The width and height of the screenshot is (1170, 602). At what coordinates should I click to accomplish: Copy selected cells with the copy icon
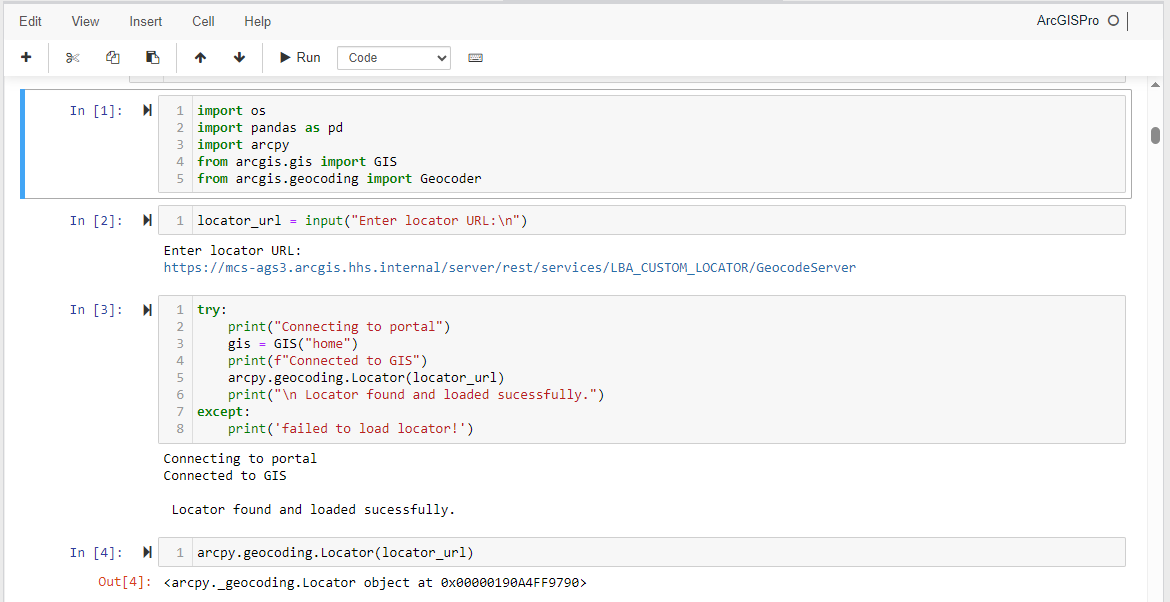pyautogui.click(x=112, y=57)
